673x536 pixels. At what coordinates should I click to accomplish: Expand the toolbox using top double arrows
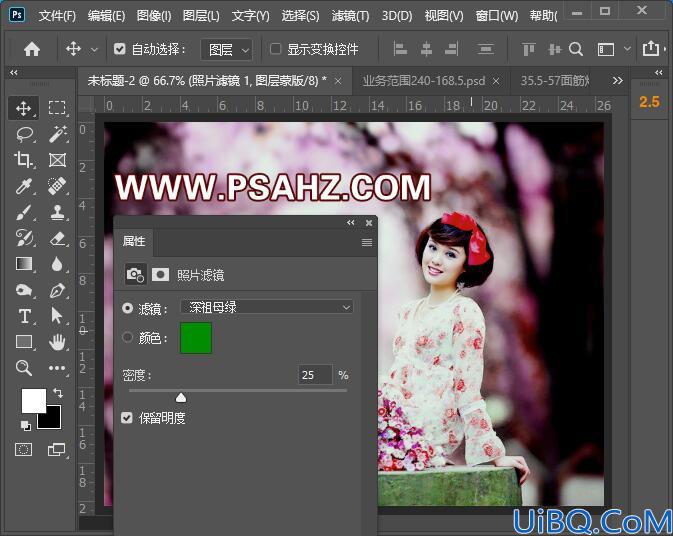pyautogui.click(x=14, y=73)
